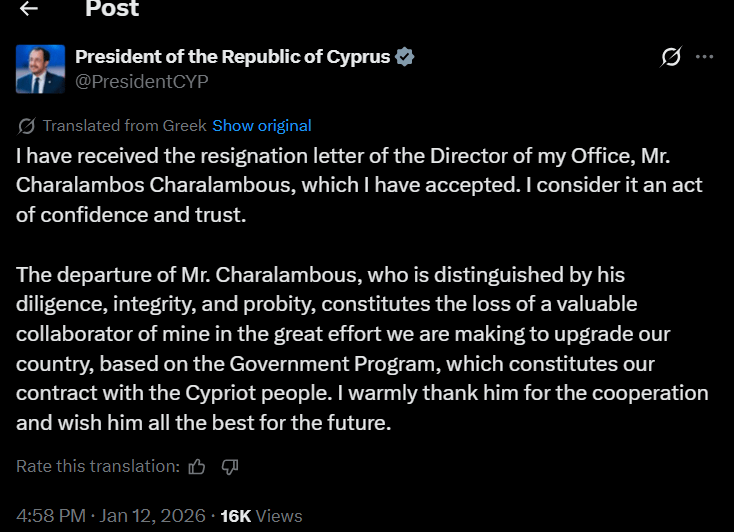Screen dimensions: 734x532
Task: Click the 'Translated from Greek' label
Action: coord(124,126)
